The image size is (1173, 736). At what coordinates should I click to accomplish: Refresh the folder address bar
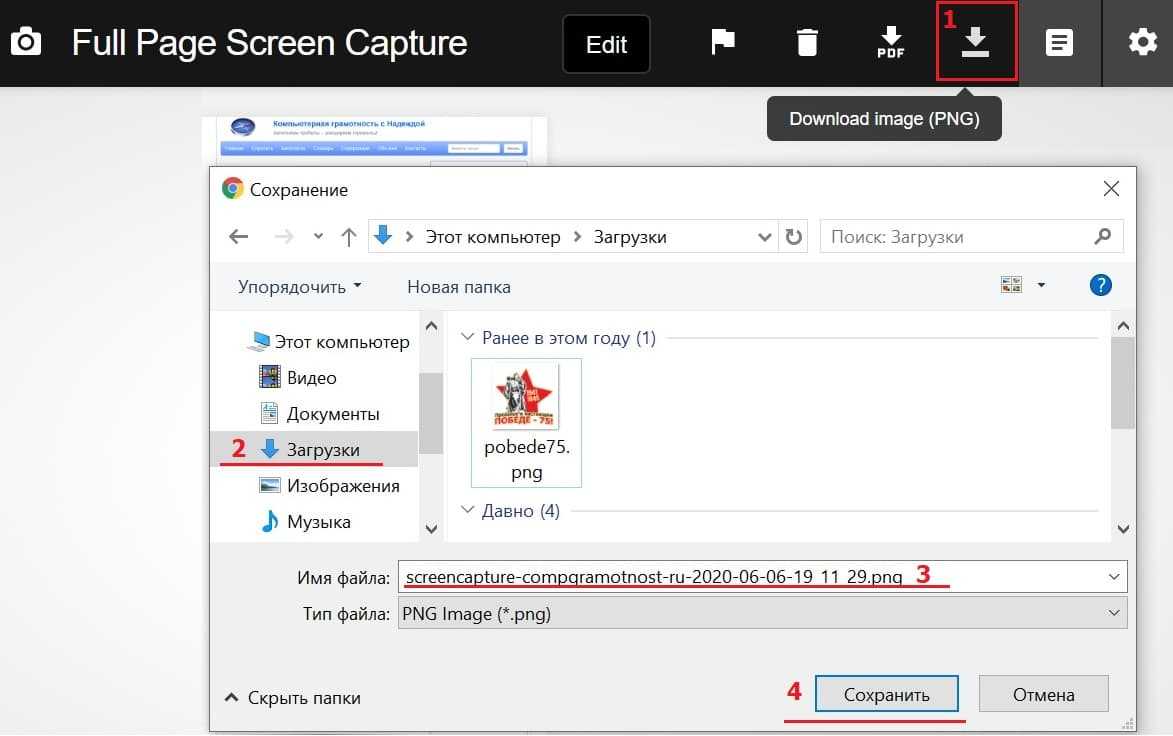tap(794, 237)
